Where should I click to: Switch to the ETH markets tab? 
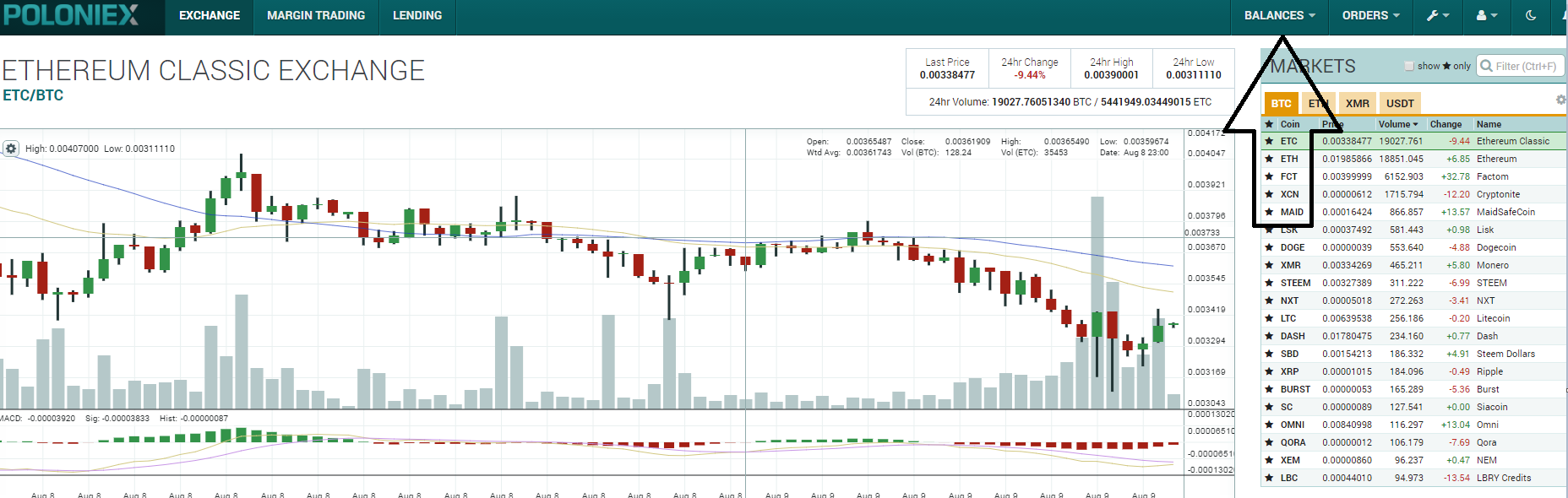(x=1318, y=103)
